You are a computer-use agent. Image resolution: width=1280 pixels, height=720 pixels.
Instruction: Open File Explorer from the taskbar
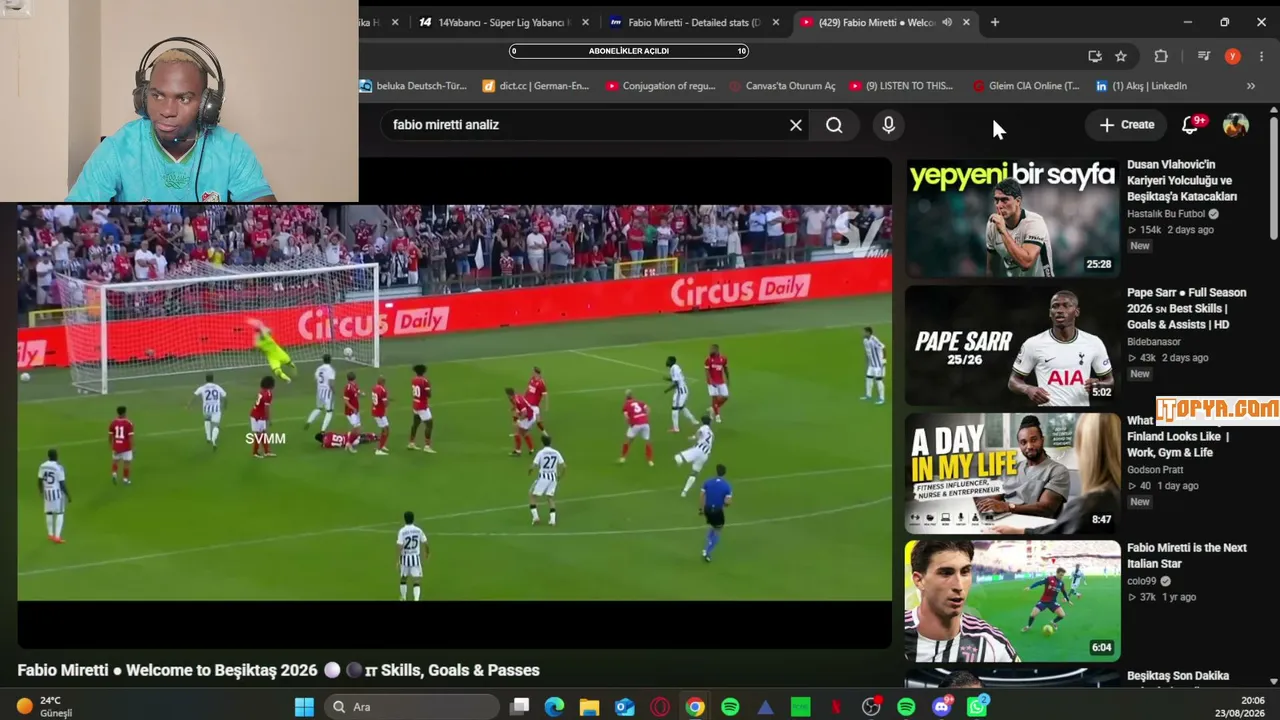click(x=589, y=707)
